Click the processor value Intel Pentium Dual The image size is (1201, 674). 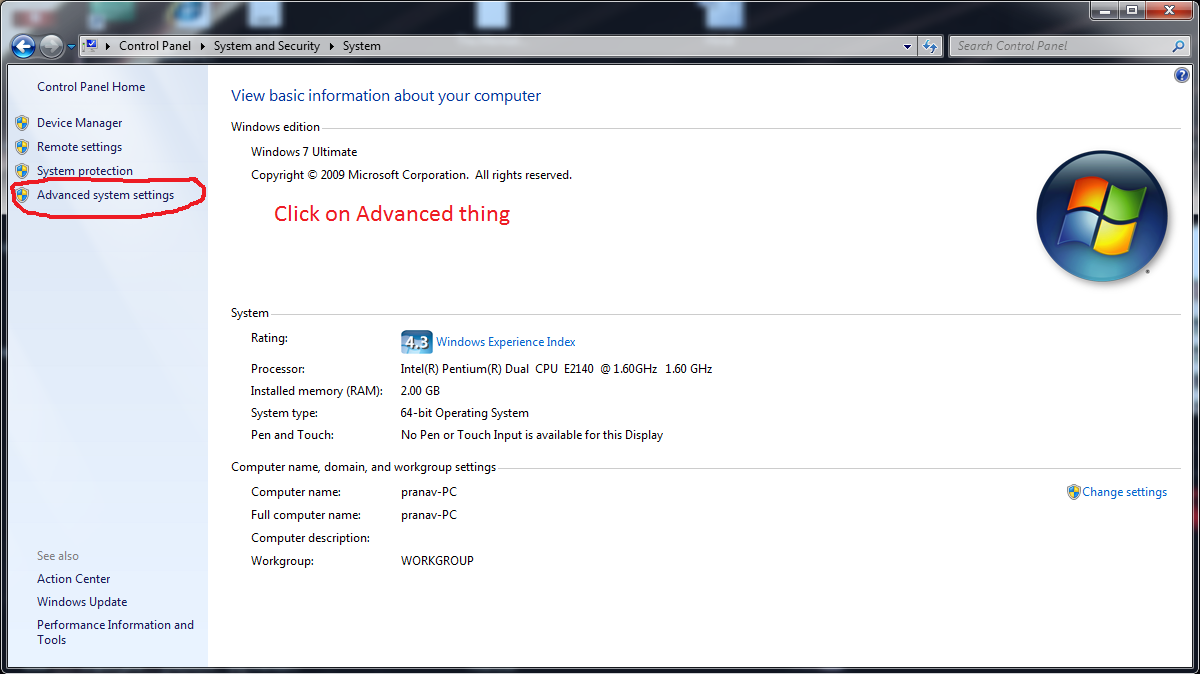(556, 369)
